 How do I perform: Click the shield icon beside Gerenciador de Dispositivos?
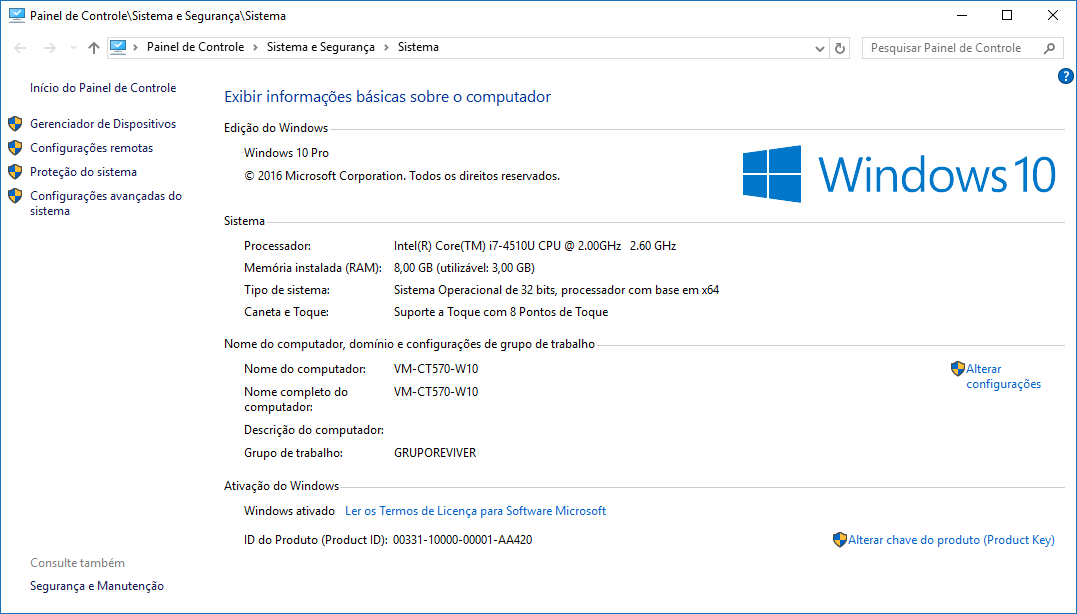click(x=15, y=124)
